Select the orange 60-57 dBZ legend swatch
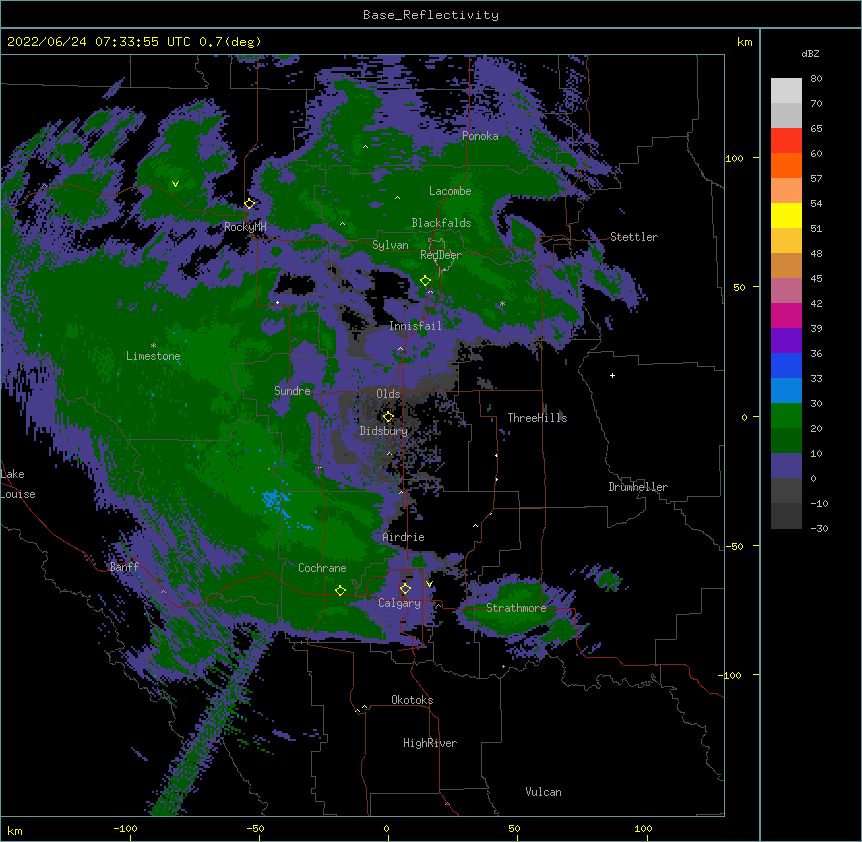This screenshot has width=862, height=842. tap(786, 165)
